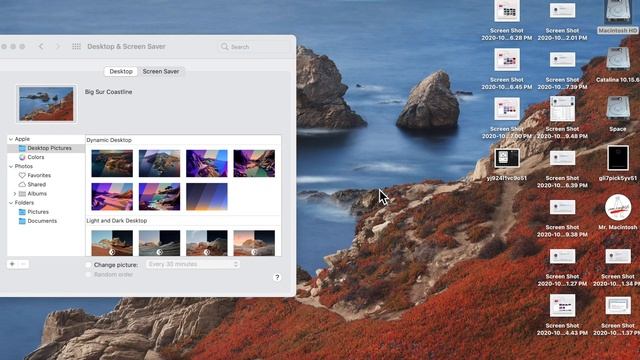Viewport: 640px width, 360px height.
Task: Open Favorites with heart icon
Action: [35, 176]
